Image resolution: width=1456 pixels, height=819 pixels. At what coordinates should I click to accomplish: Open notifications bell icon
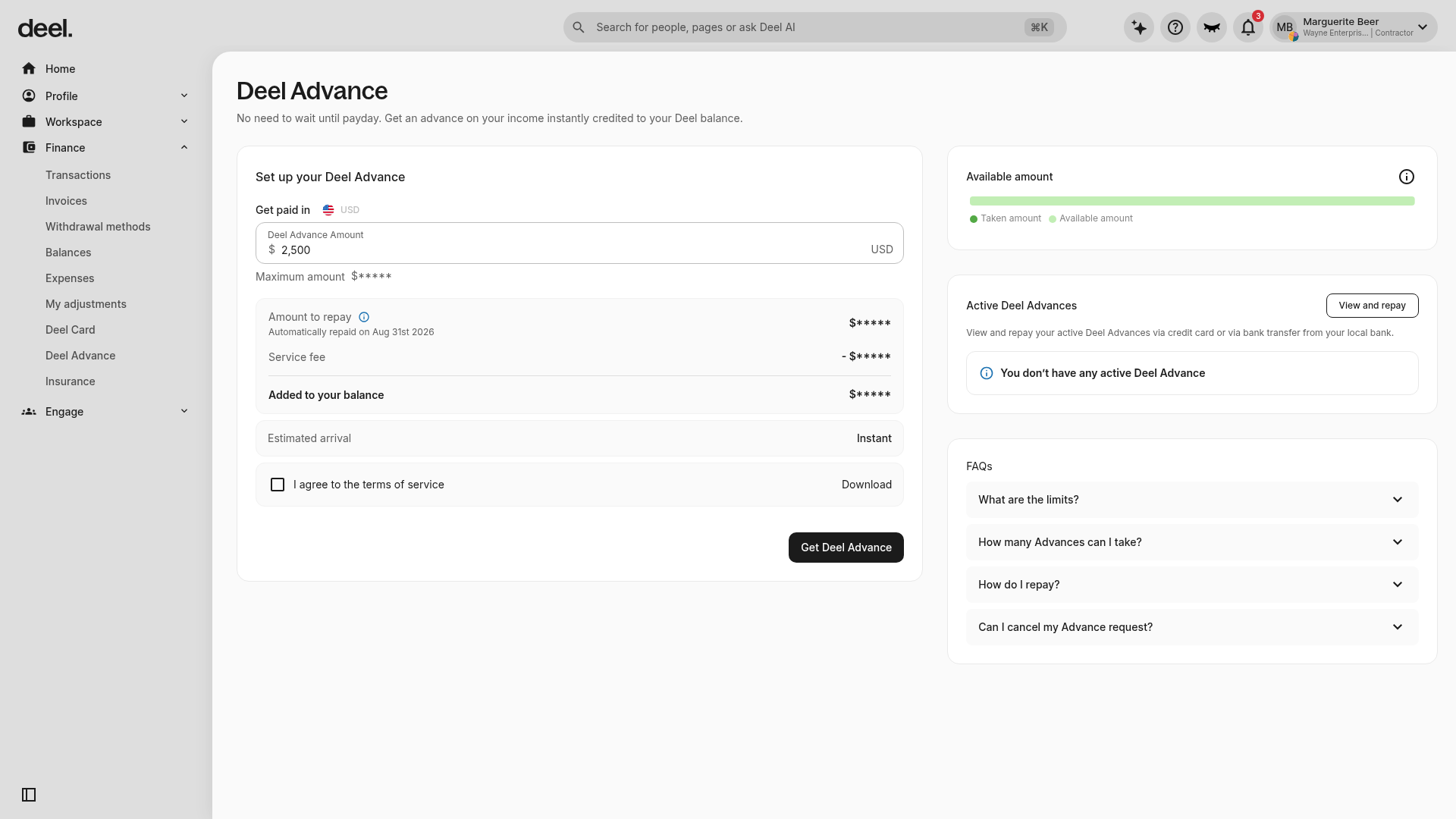[x=1248, y=27]
